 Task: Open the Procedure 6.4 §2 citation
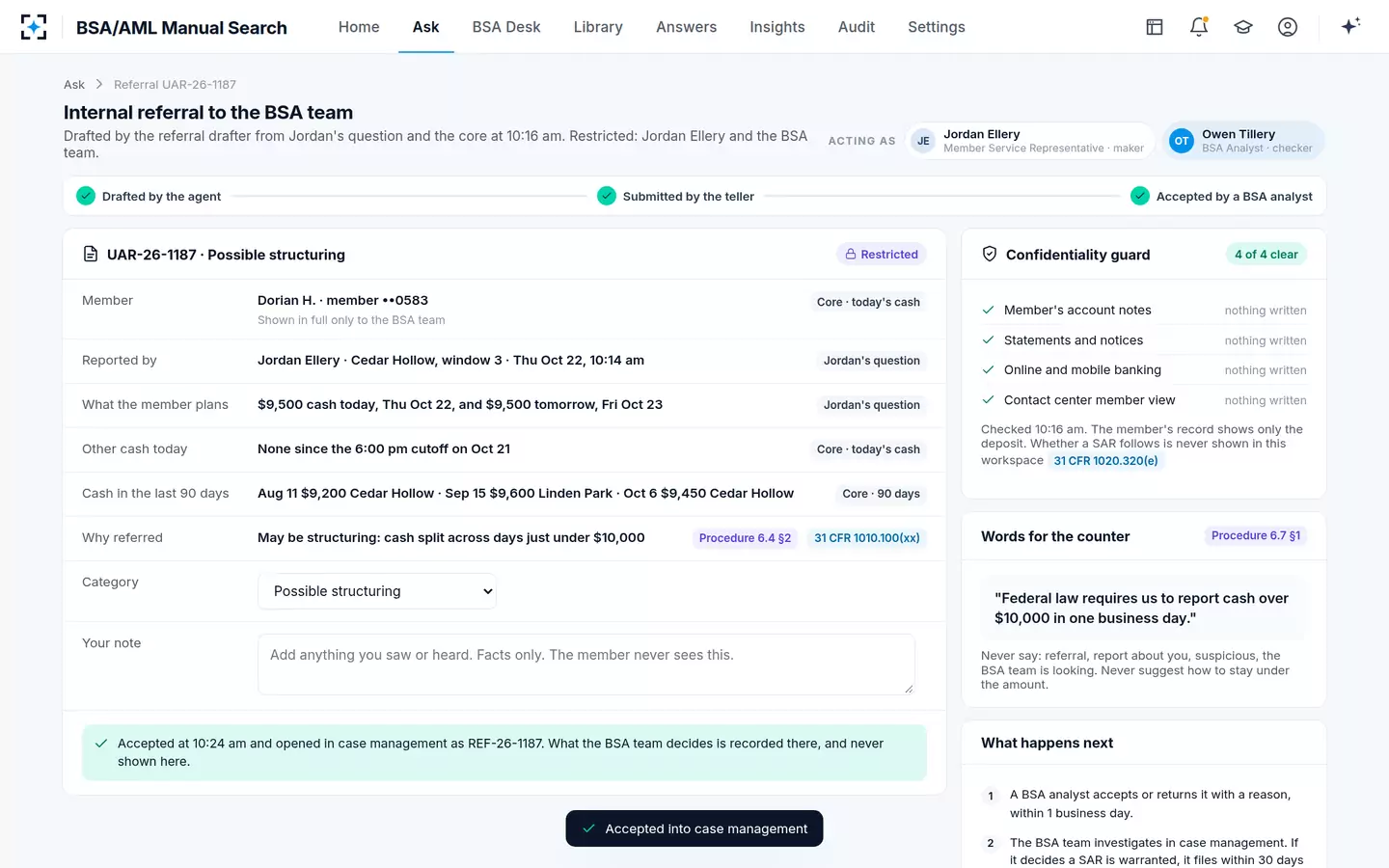tap(745, 538)
